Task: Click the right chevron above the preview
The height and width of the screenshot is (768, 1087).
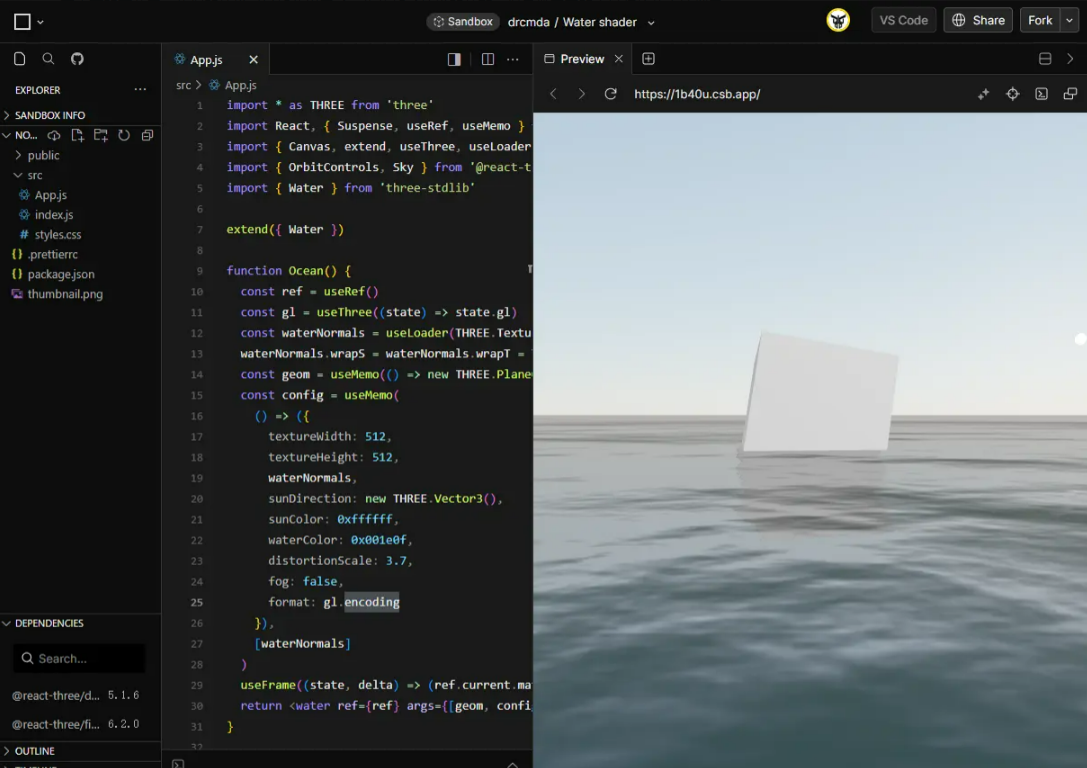Action: point(1070,59)
